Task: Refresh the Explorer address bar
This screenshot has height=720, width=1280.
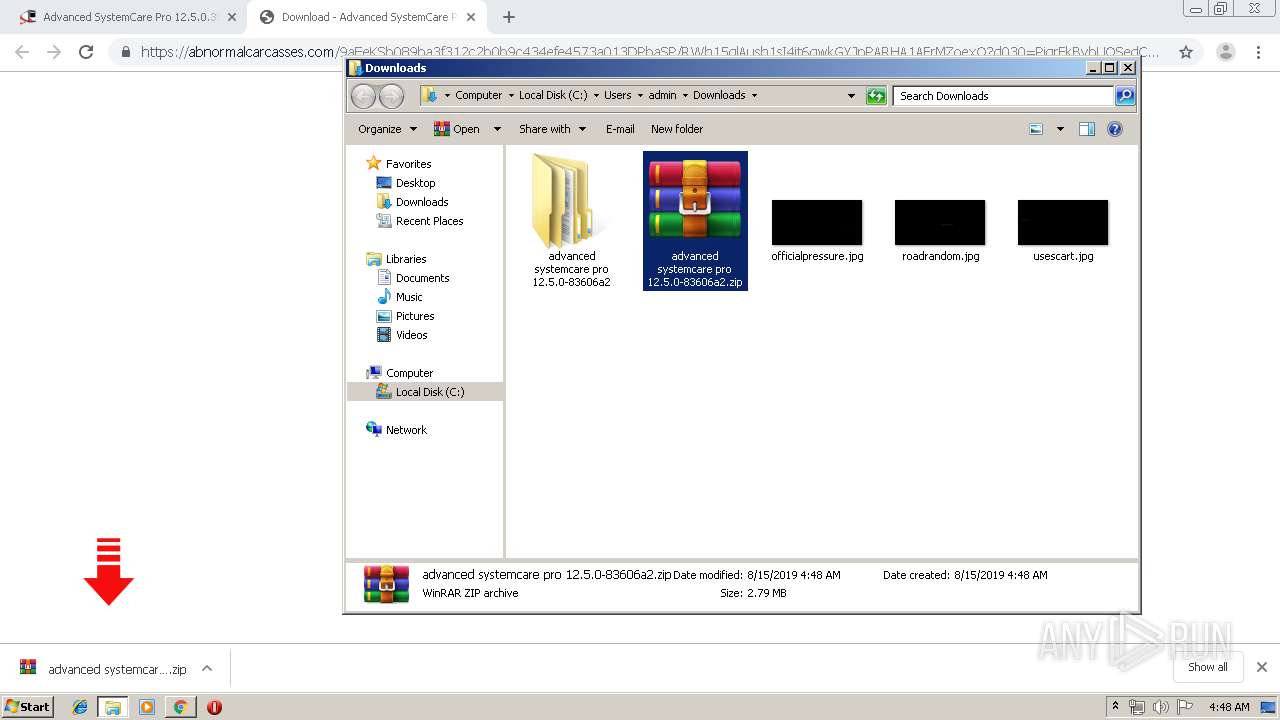Action: (876, 96)
